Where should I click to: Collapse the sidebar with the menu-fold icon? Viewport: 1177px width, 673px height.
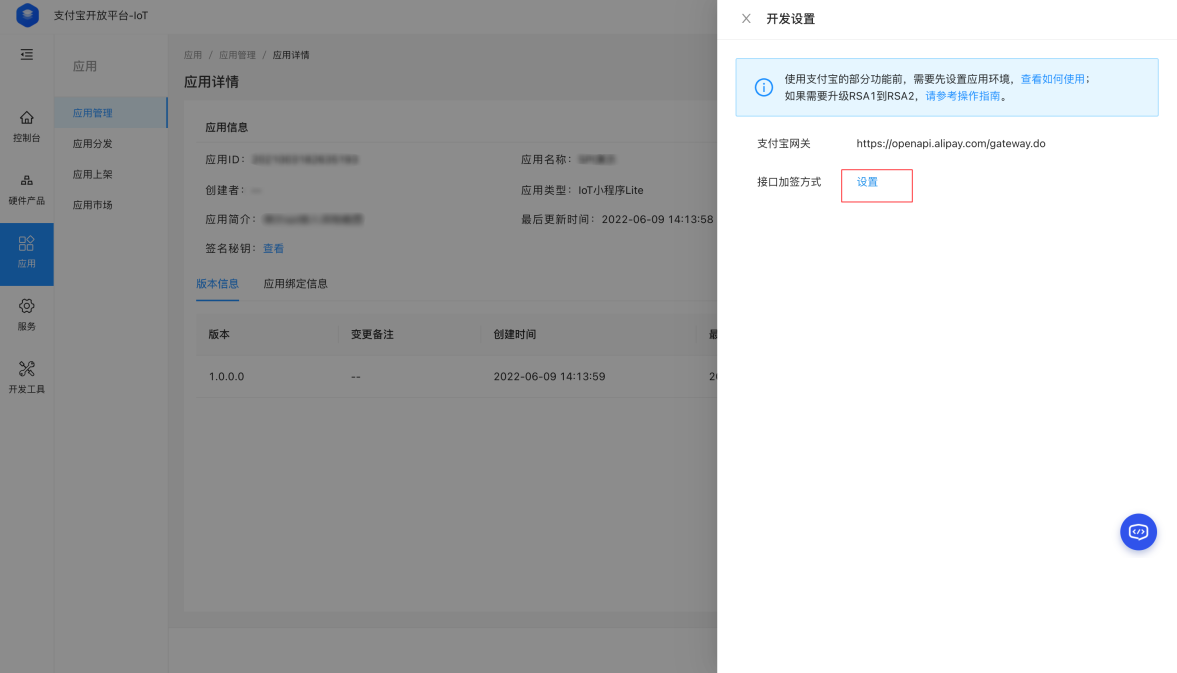pos(26,55)
